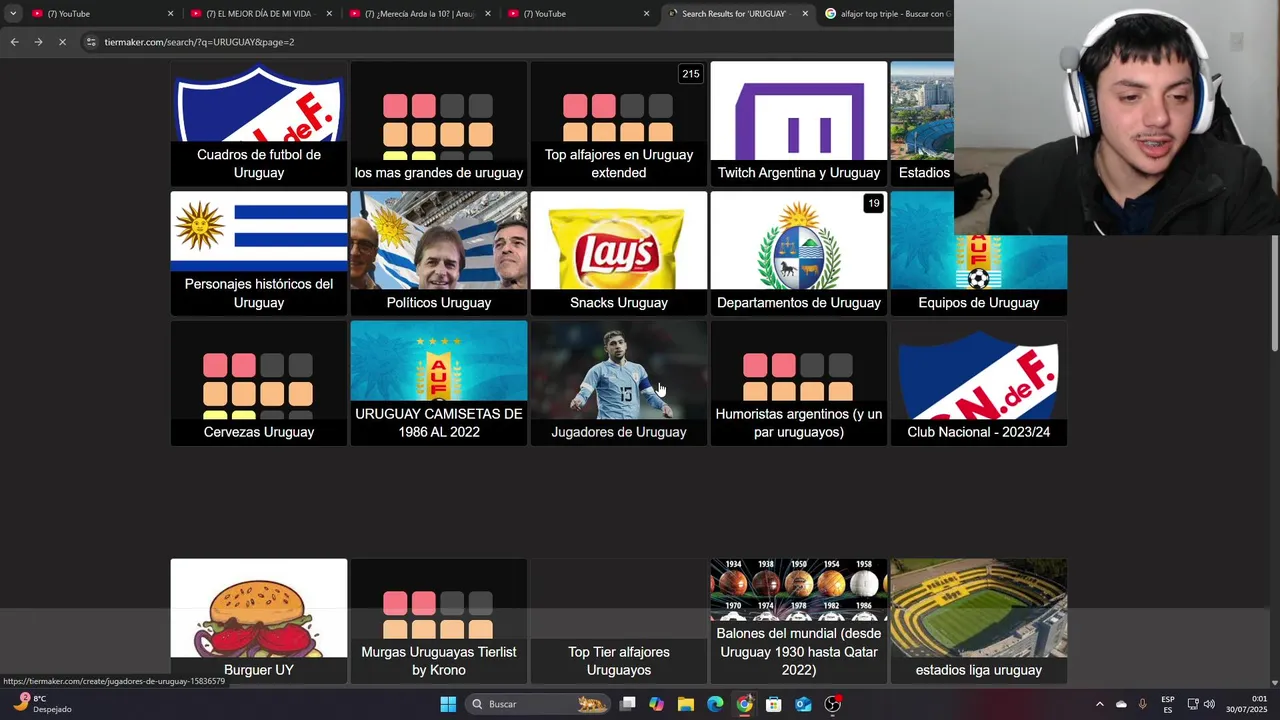Viewport: 1280px width, 720px height.
Task: Open the weather widget showing 8°C
Action: click(x=40, y=704)
